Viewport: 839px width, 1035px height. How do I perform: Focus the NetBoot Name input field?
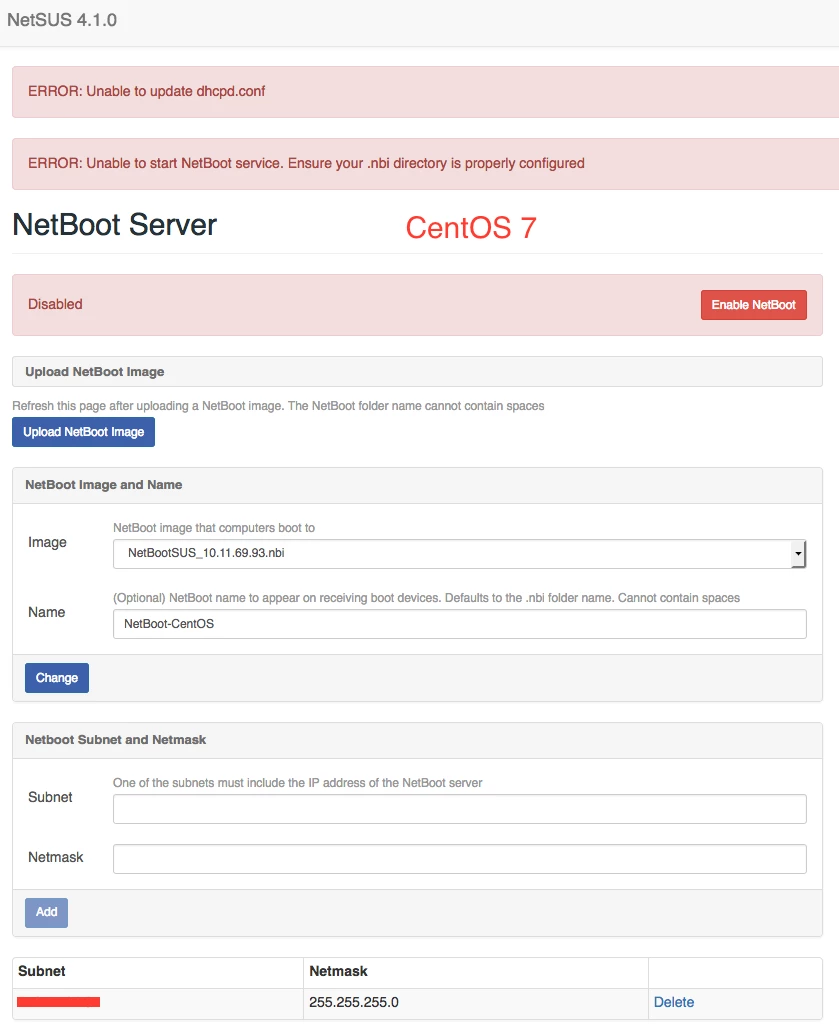click(x=459, y=624)
